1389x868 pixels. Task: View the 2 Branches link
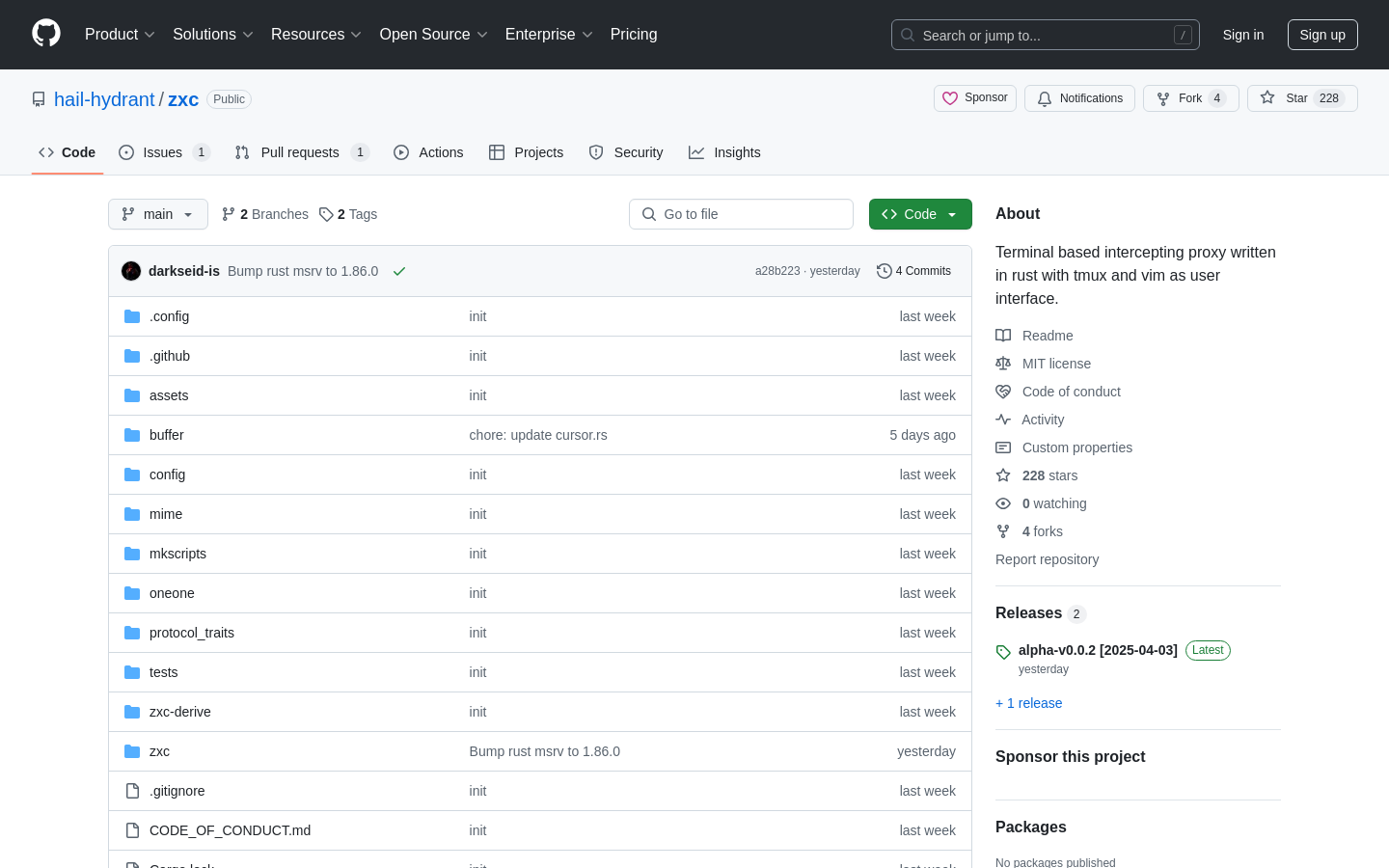point(265,214)
